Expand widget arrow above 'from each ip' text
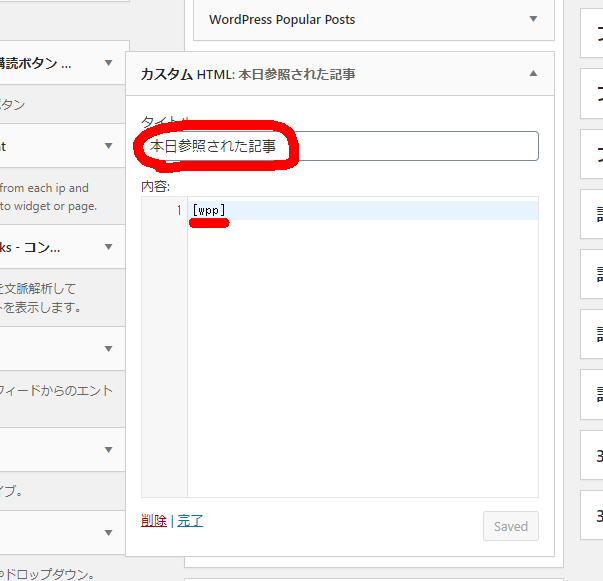The height and width of the screenshot is (581, 603). 108,146
